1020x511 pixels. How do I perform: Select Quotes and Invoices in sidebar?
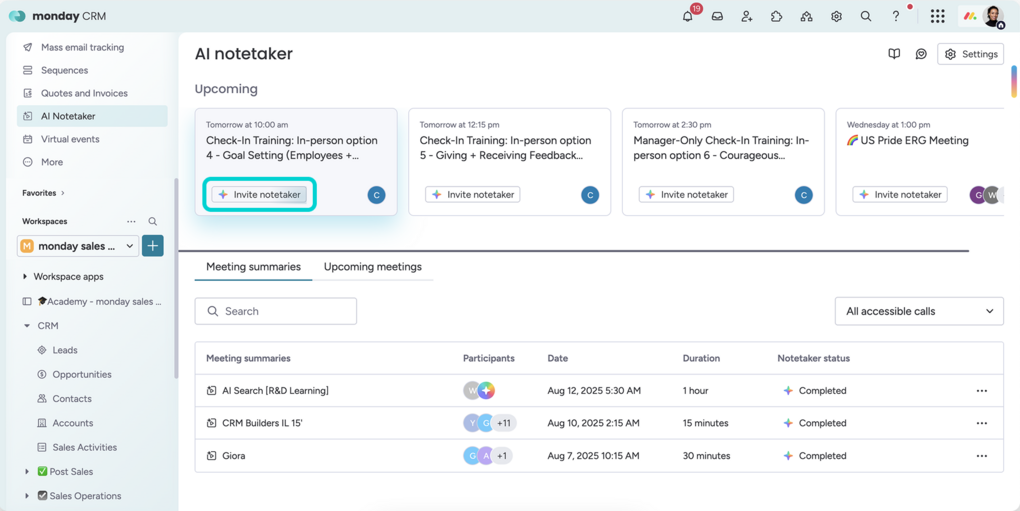click(x=84, y=93)
